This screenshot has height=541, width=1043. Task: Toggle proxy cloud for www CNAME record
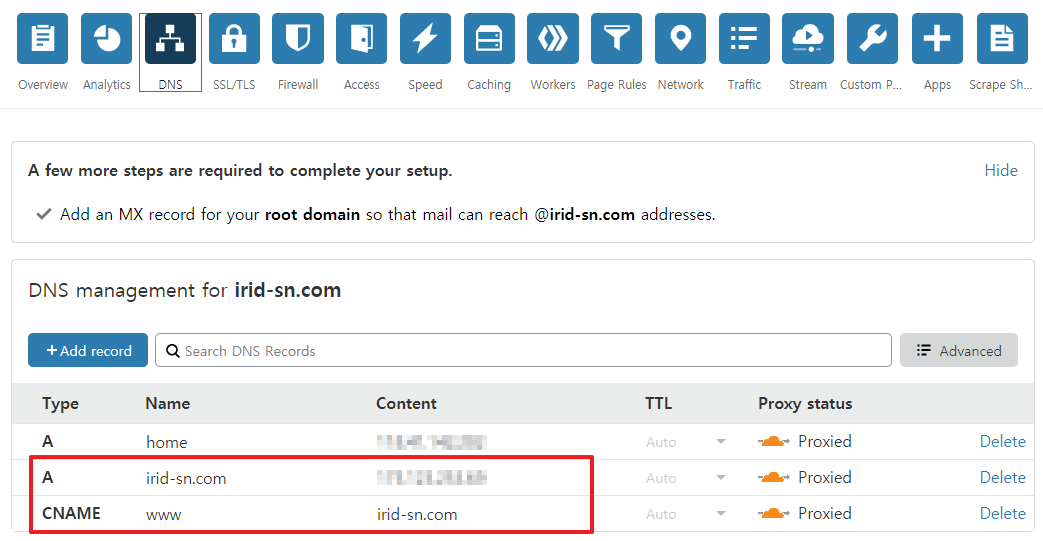point(774,513)
